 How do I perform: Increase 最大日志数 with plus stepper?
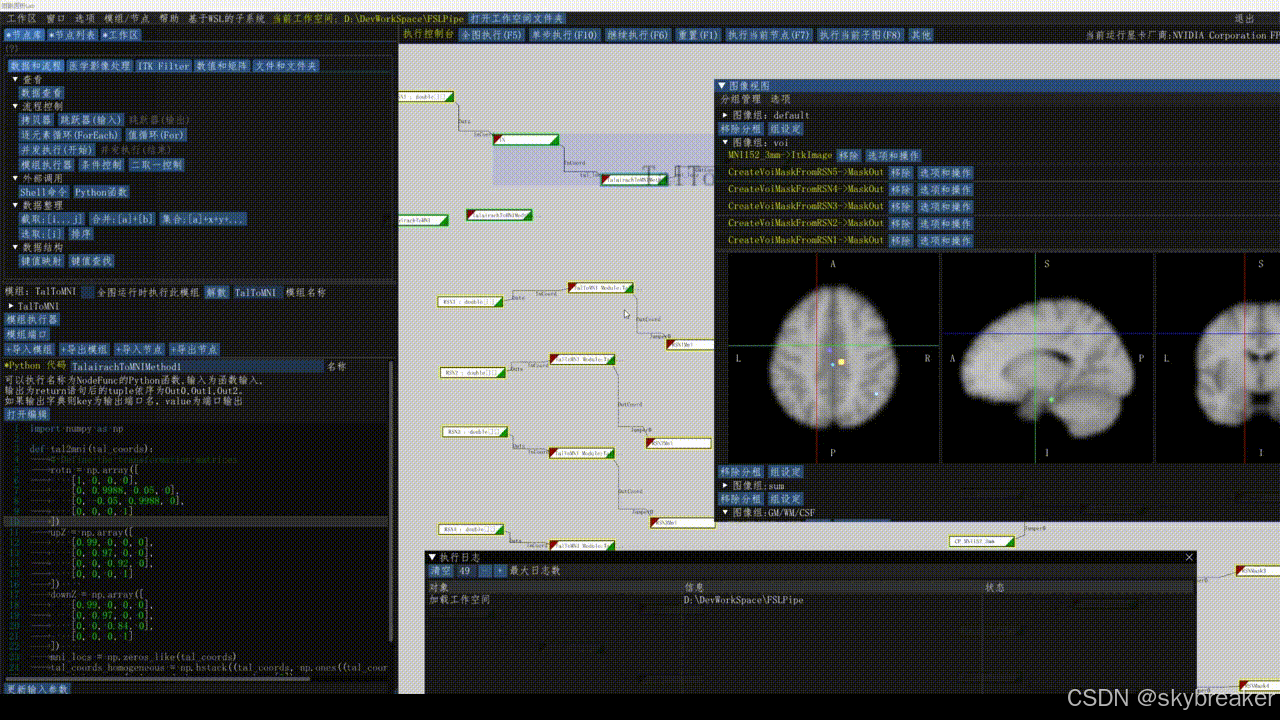(x=500, y=571)
